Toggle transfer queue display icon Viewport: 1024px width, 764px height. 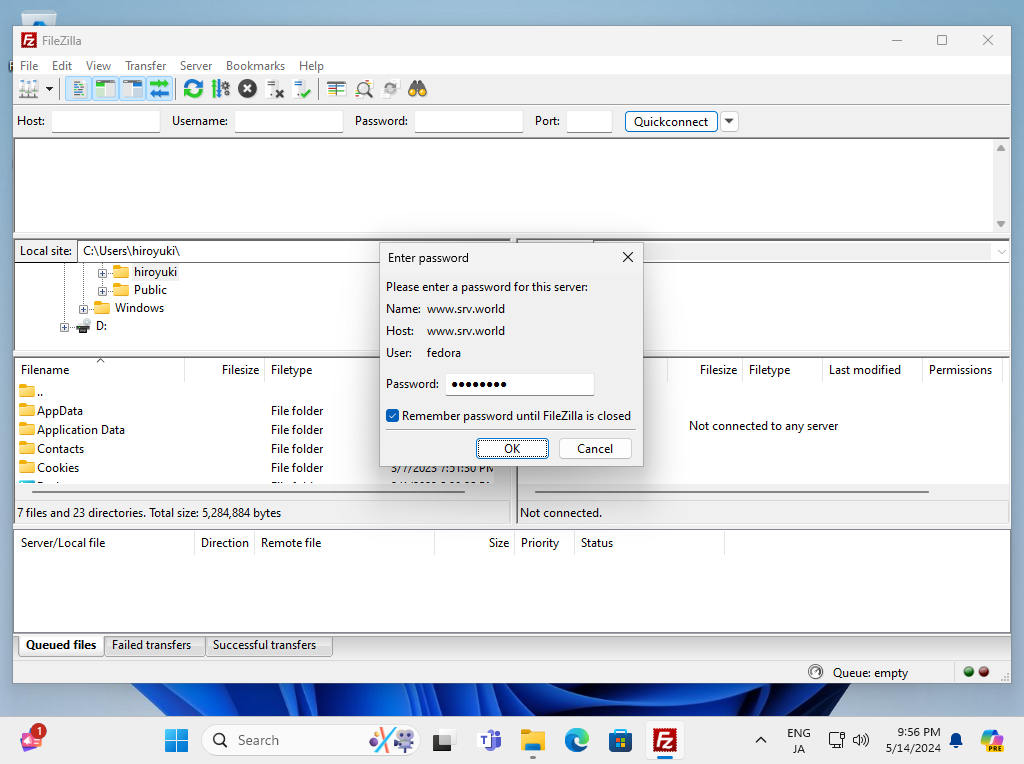(159, 89)
